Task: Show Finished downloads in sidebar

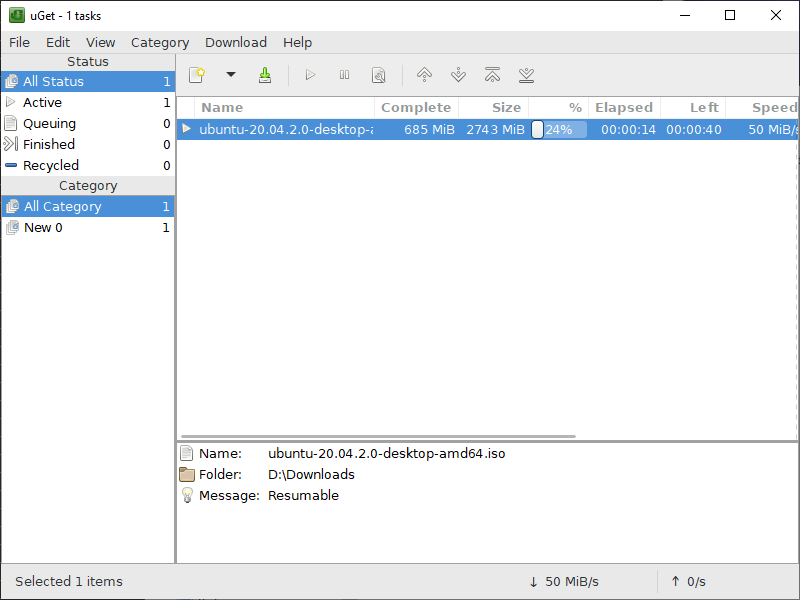Action: click(x=49, y=144)
